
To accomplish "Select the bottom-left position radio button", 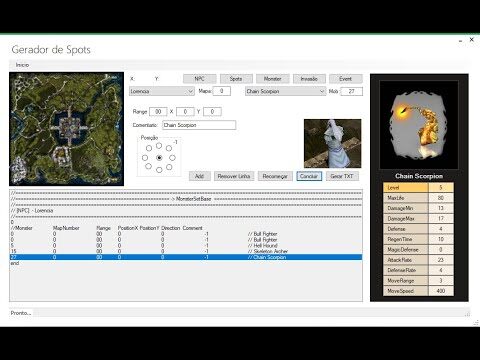I will [x=148, y=166].
